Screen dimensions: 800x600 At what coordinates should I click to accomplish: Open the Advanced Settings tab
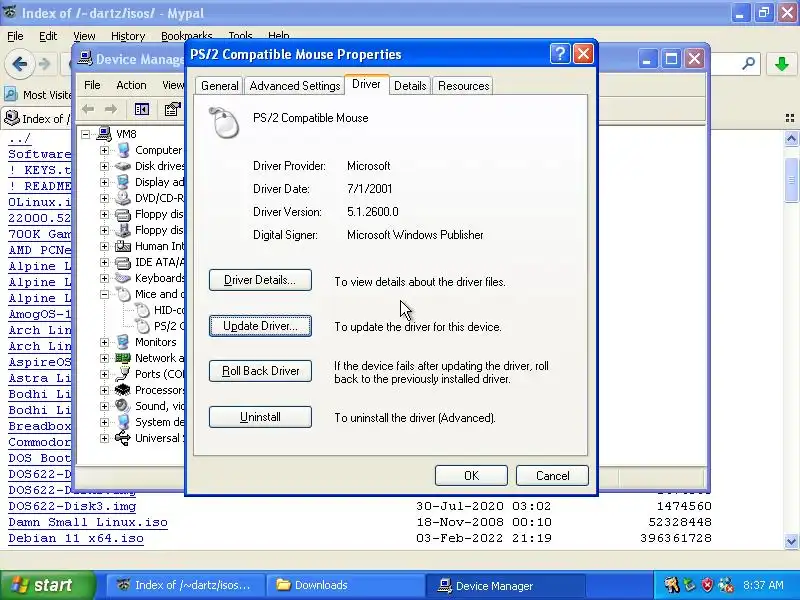[x=295, y=86]
